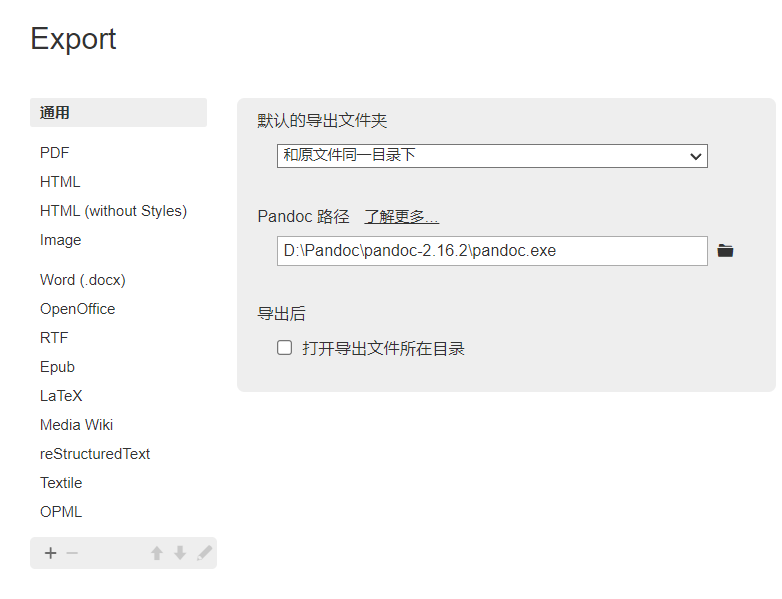Image resolution: width=782 pixels, height=599 pixels.
Task: Open the 默认的导出文件夹 dropdown
Action: tap(492, 156)
